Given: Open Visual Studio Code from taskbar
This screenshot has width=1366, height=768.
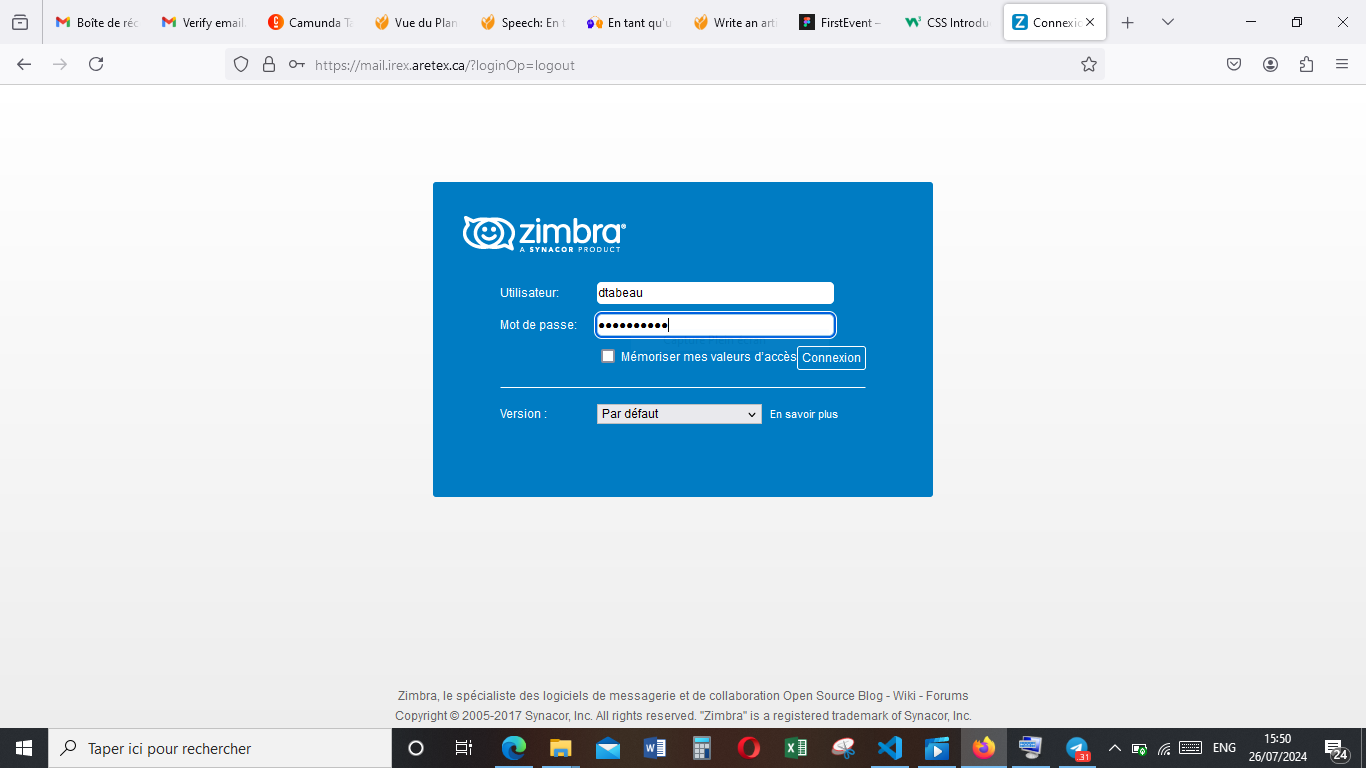Looking at the screenshot, I should (890, 748).
